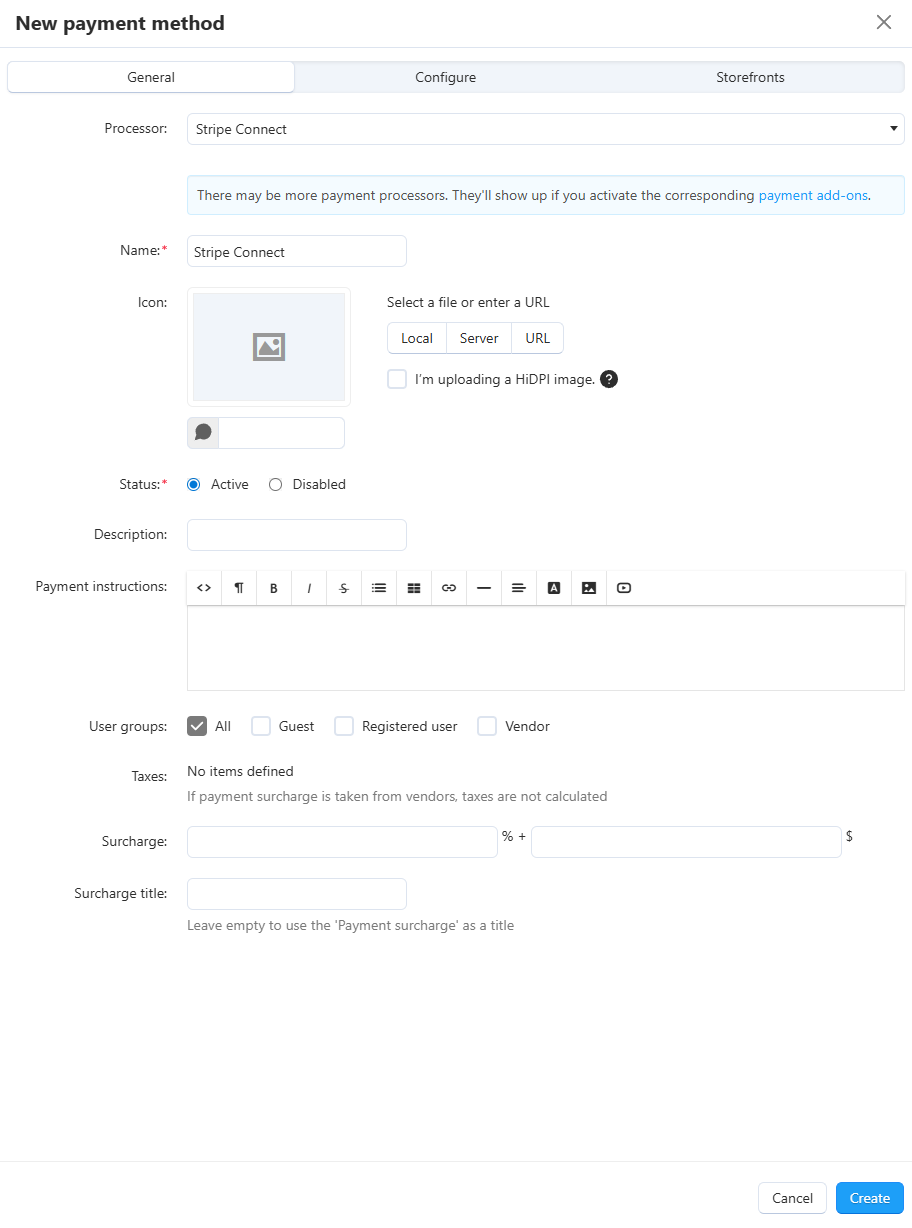
Task: Insert a link in the editor
Action: (x=449, y=588)
